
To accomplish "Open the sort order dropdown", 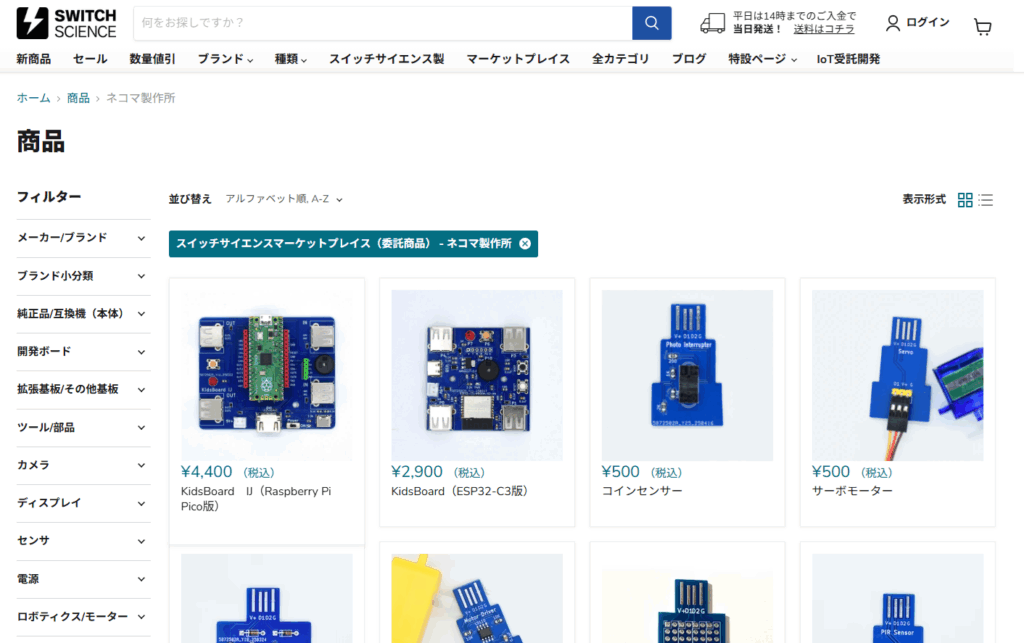I will click(x=284, y=200).
